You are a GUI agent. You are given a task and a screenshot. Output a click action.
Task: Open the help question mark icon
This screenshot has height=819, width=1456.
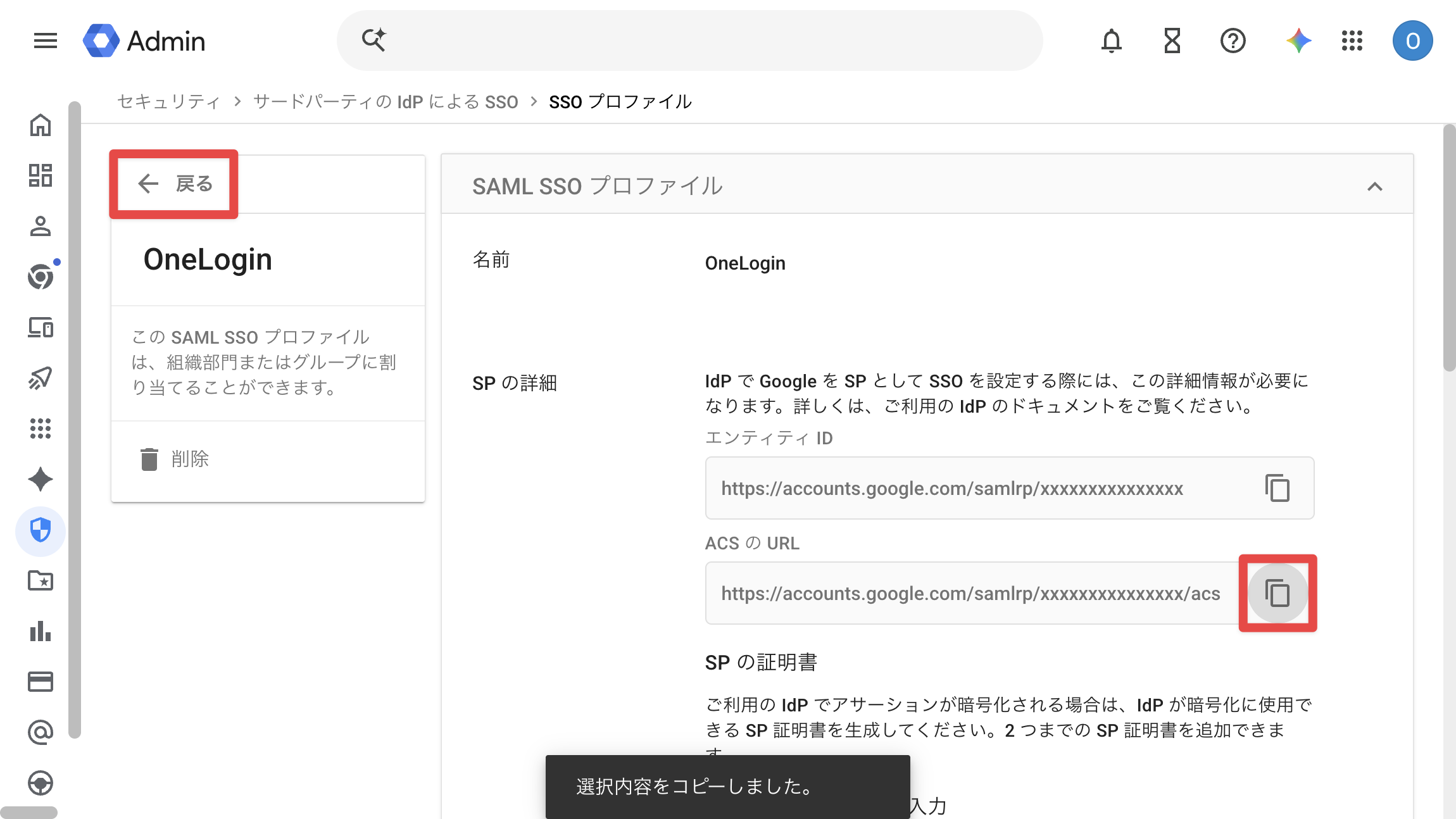point(1233,41)
